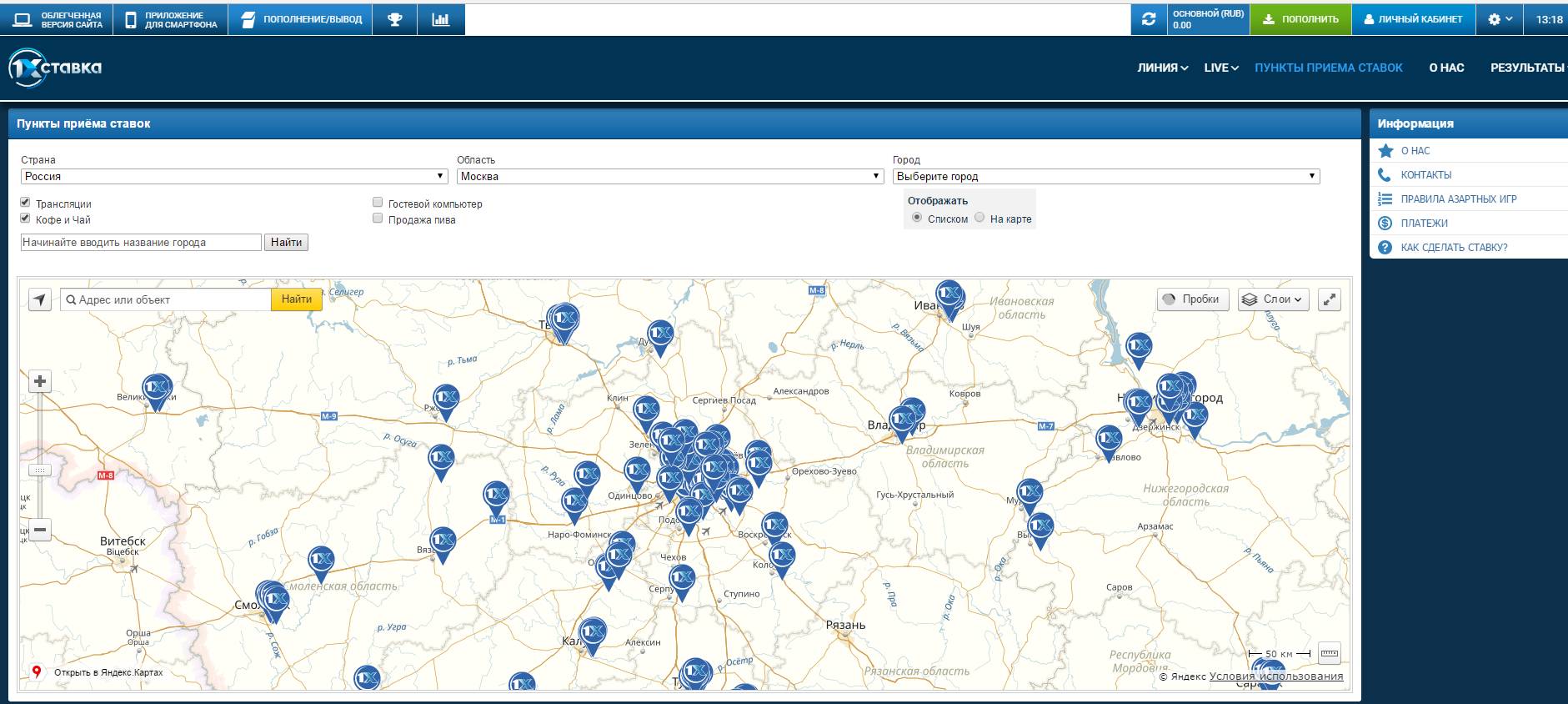Click the green ПОПОЛНИТЬ button

pyautogui.click(x=1300, y=19)
